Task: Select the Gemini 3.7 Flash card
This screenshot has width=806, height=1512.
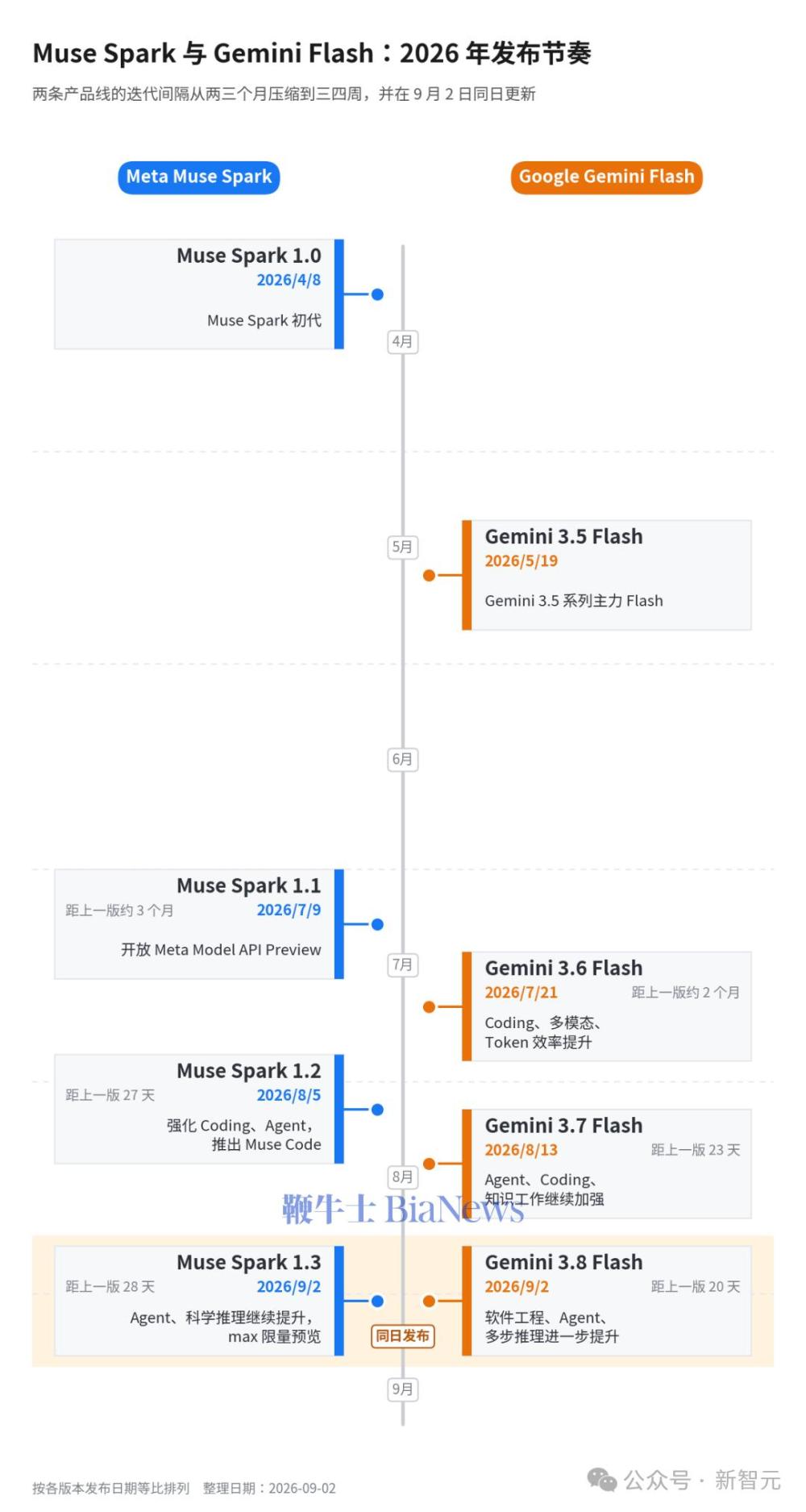Action: (x=606, y=1164)
